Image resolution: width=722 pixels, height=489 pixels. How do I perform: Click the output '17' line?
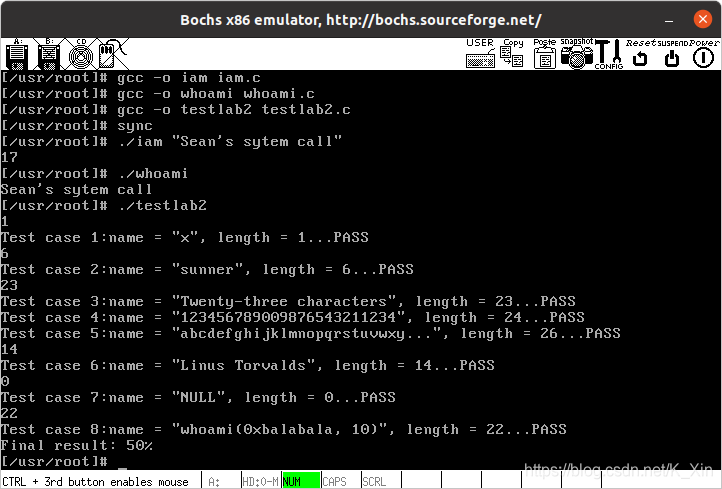click(9, 157)
